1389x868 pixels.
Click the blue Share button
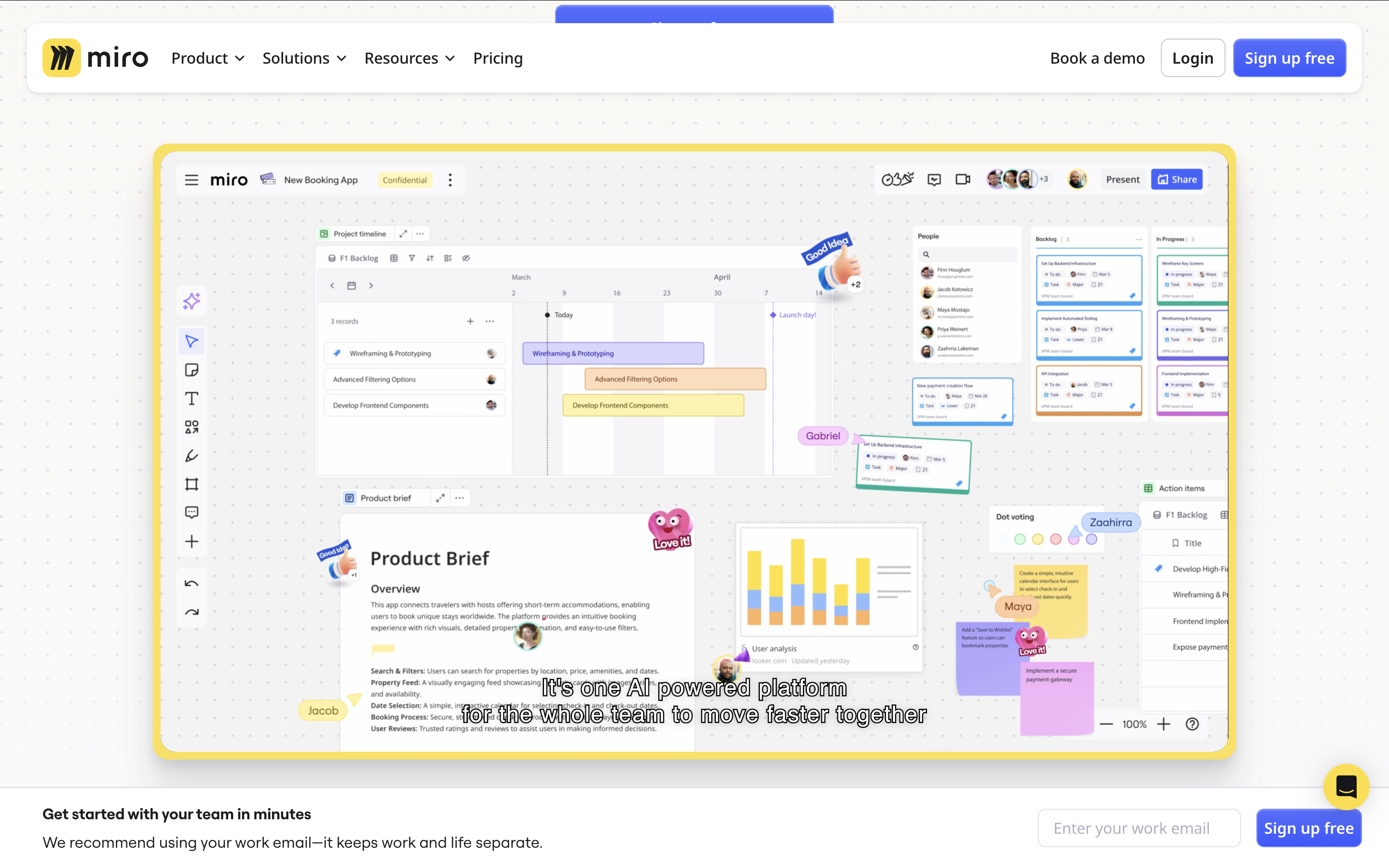pyautogui.click(x=1177, y=180)
